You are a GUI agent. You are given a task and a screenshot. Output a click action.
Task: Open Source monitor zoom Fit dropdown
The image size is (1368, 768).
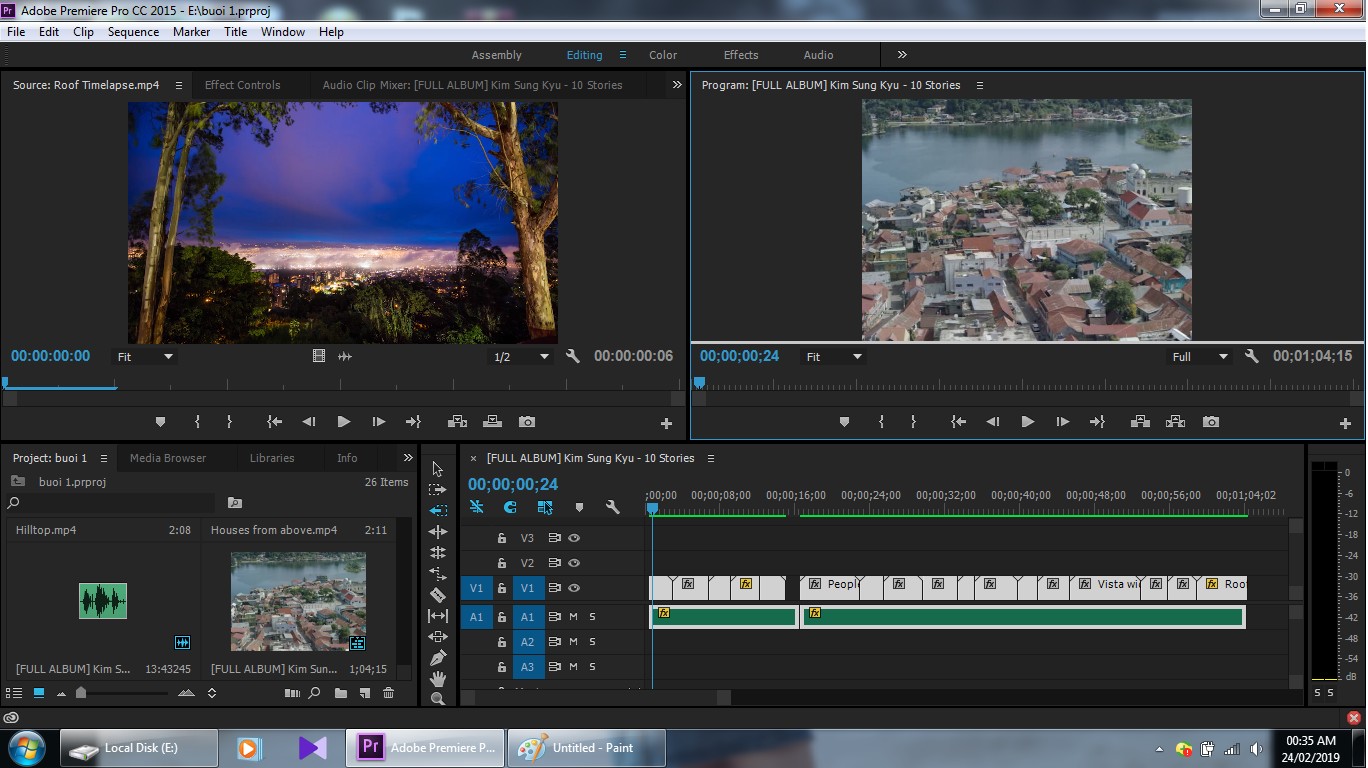(144, 357)
